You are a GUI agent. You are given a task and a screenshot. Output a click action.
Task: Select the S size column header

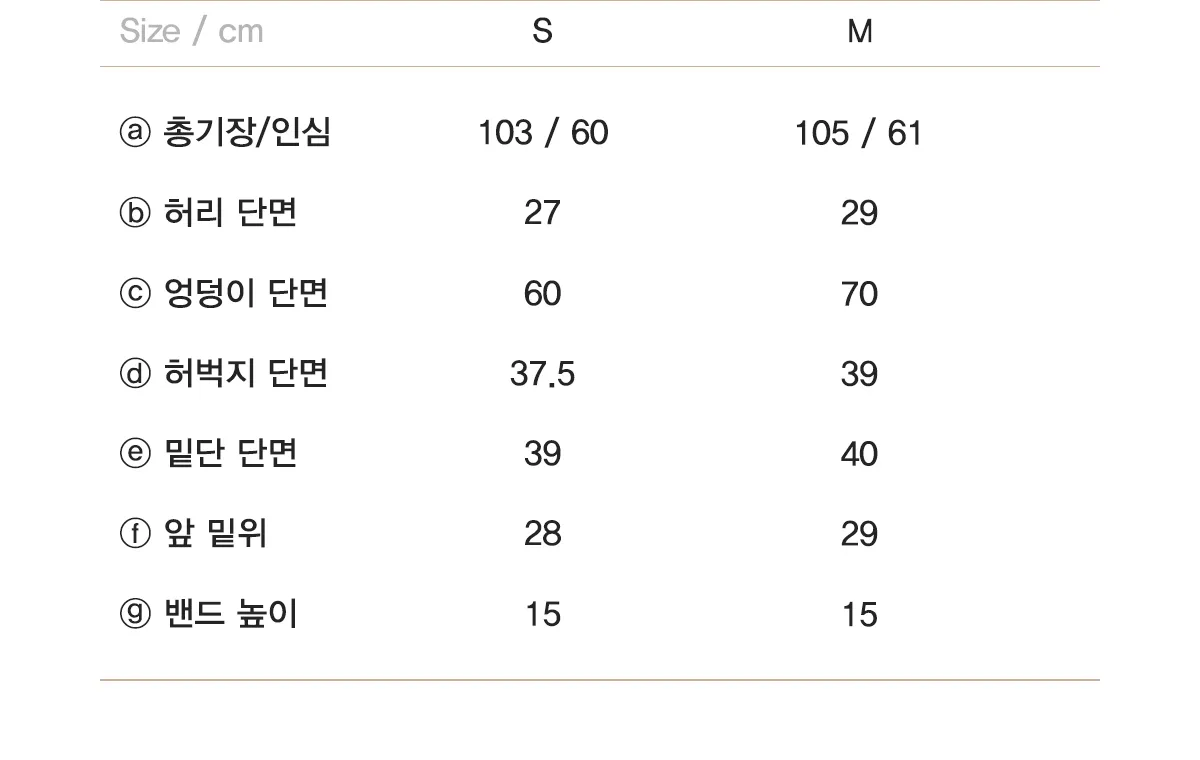click(542, 32)
